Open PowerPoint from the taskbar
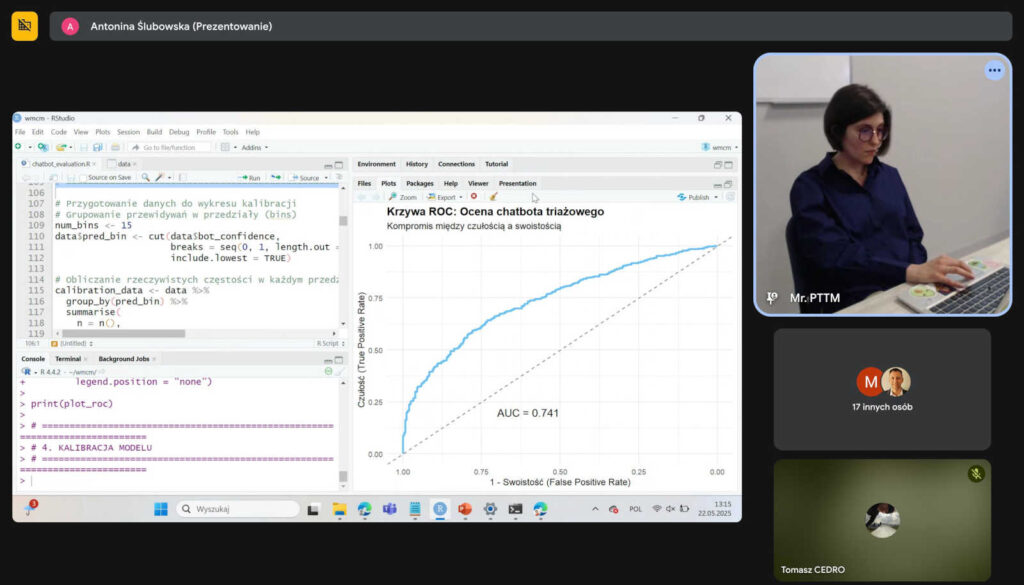 (x=465, y=509)
